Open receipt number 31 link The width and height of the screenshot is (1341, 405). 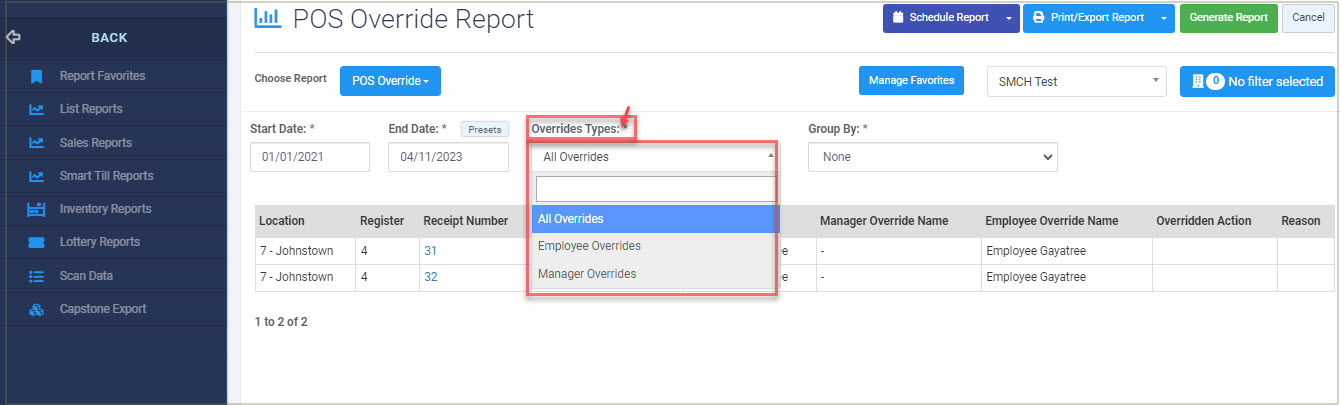point(431,251)
